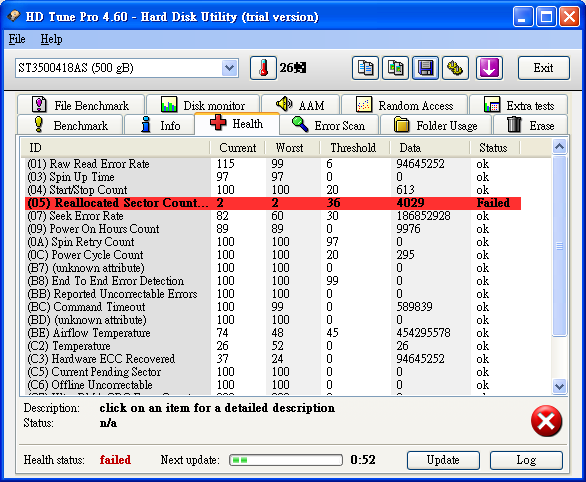Select the (C6) Offline Uncorrectable row
Image resolution: width=586 pixels, height=482 pixels.
(x=273, y=385)
